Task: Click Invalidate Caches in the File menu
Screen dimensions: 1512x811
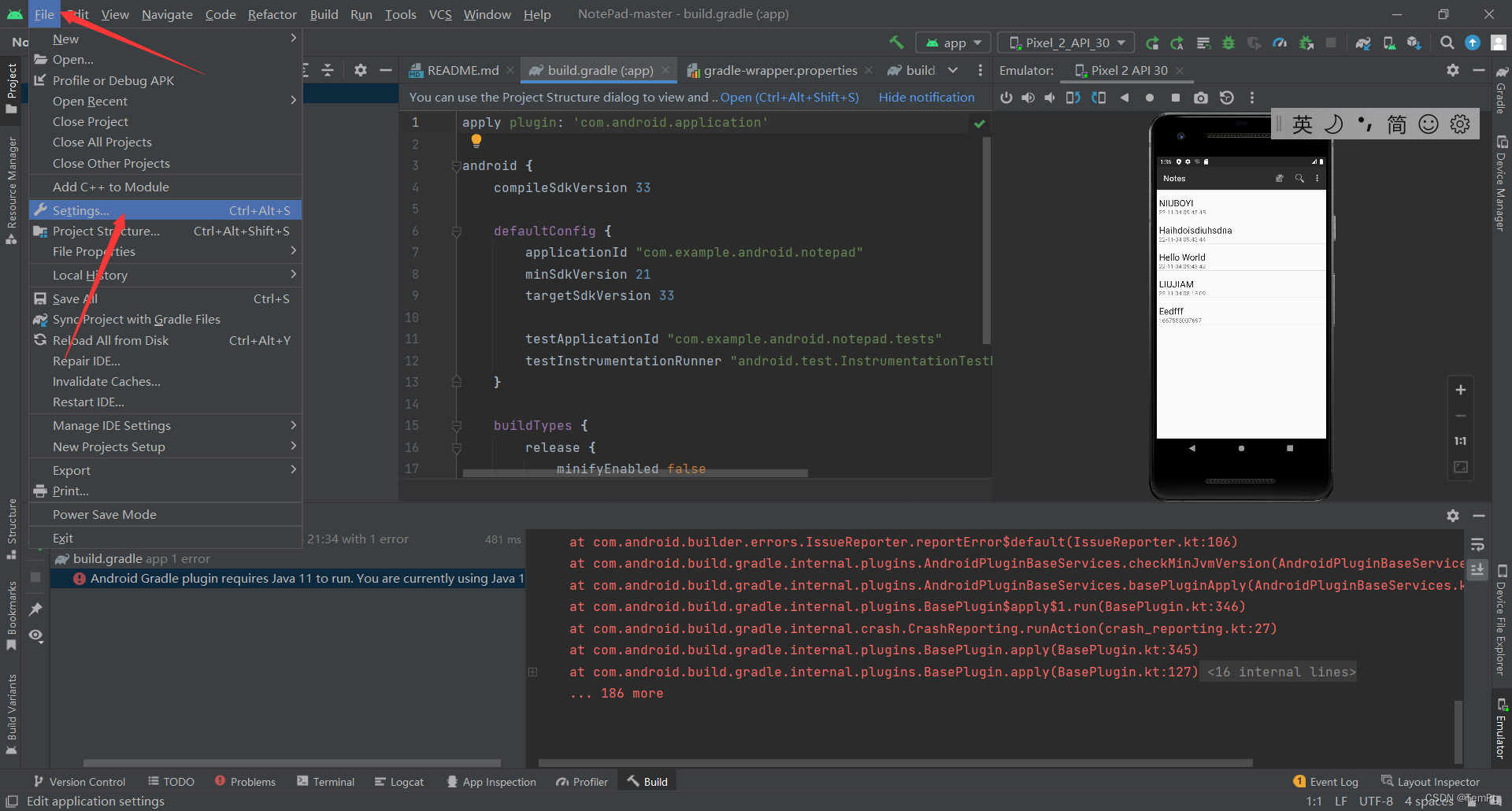Action: (106, 381)
